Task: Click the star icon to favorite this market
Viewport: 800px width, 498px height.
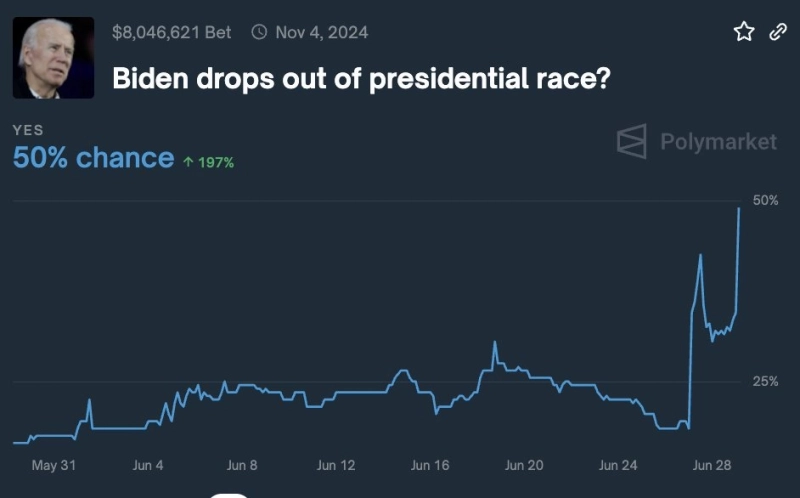Action: 744,32
